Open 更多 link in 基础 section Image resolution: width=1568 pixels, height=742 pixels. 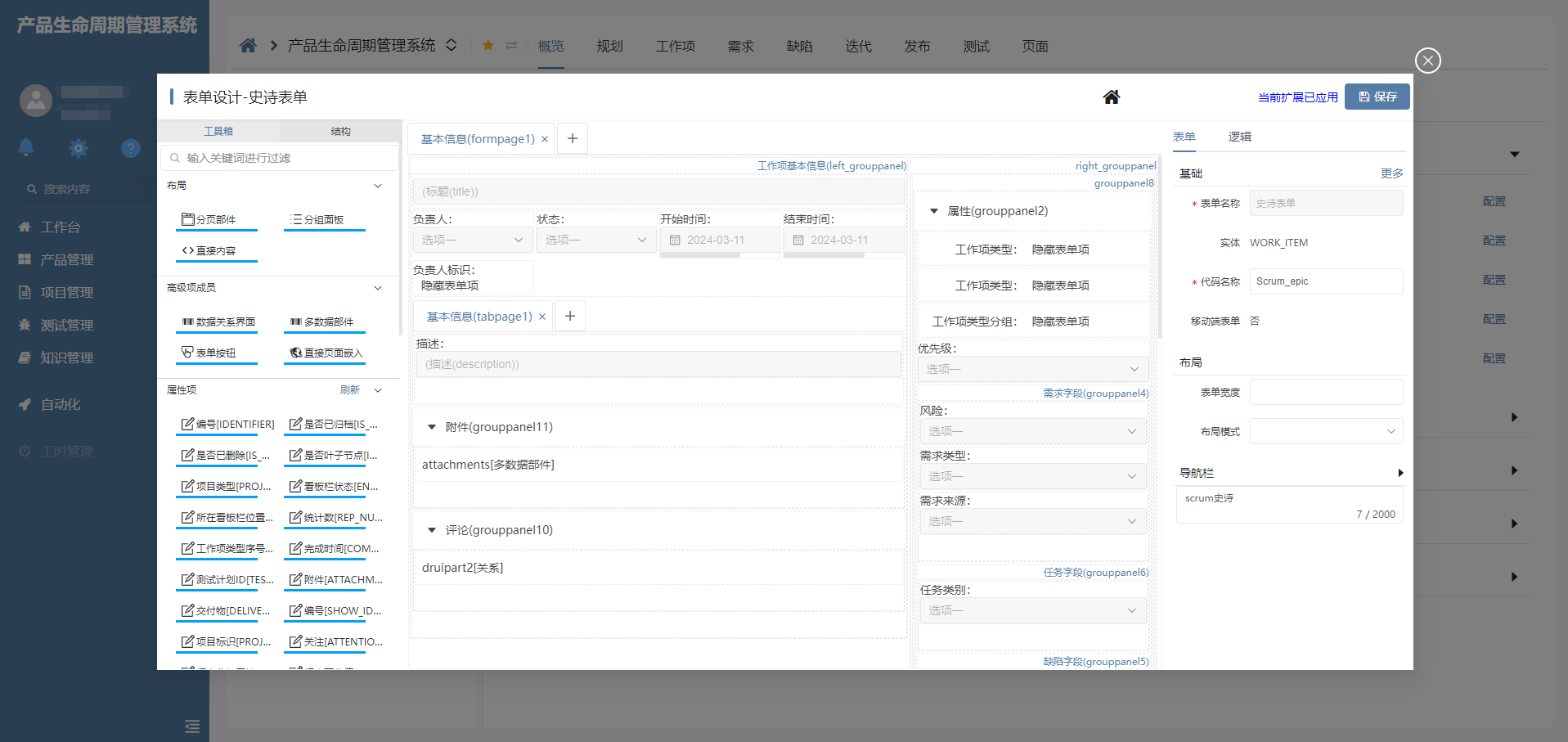pos(1391,173)
